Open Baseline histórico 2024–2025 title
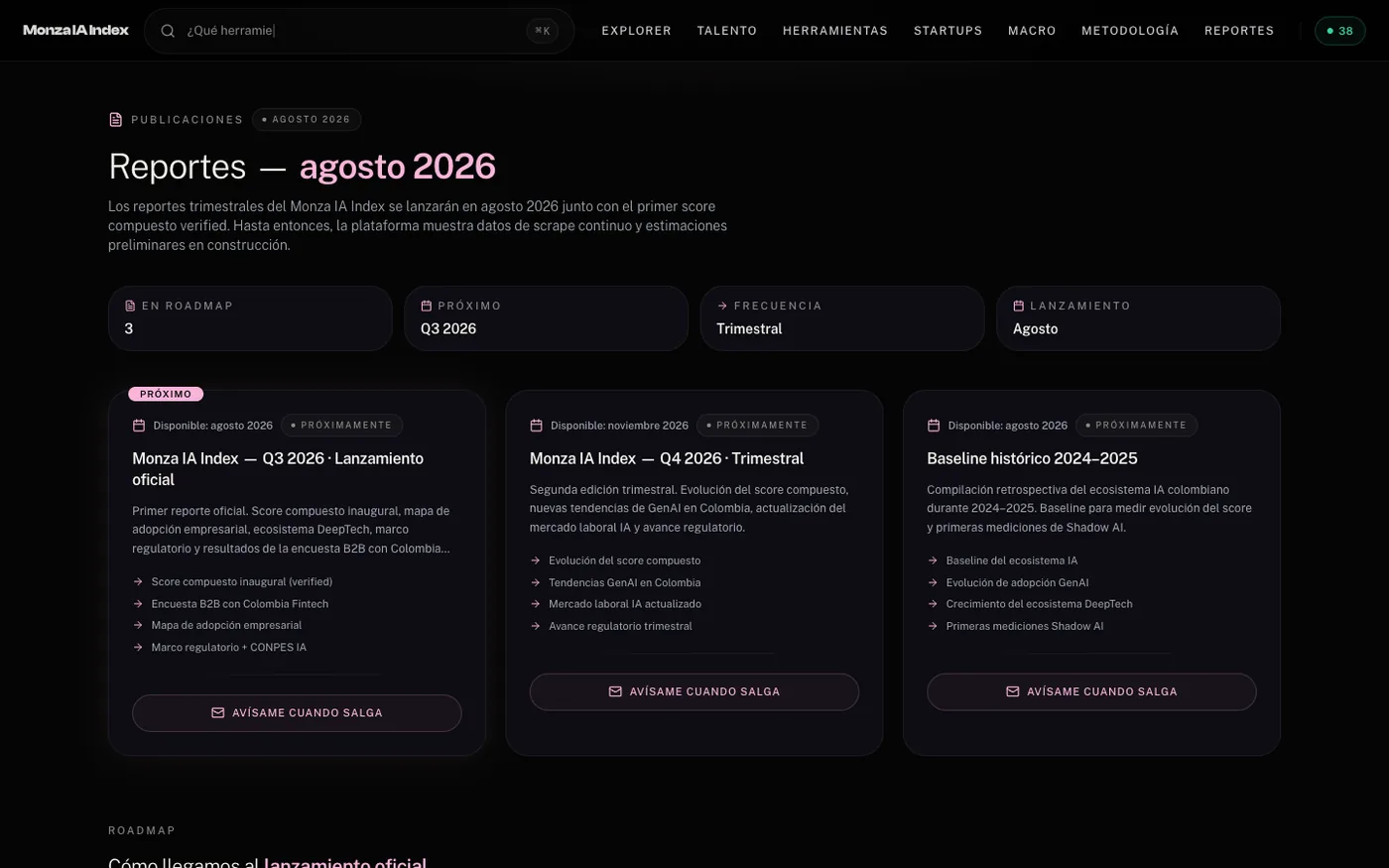 1032,458
